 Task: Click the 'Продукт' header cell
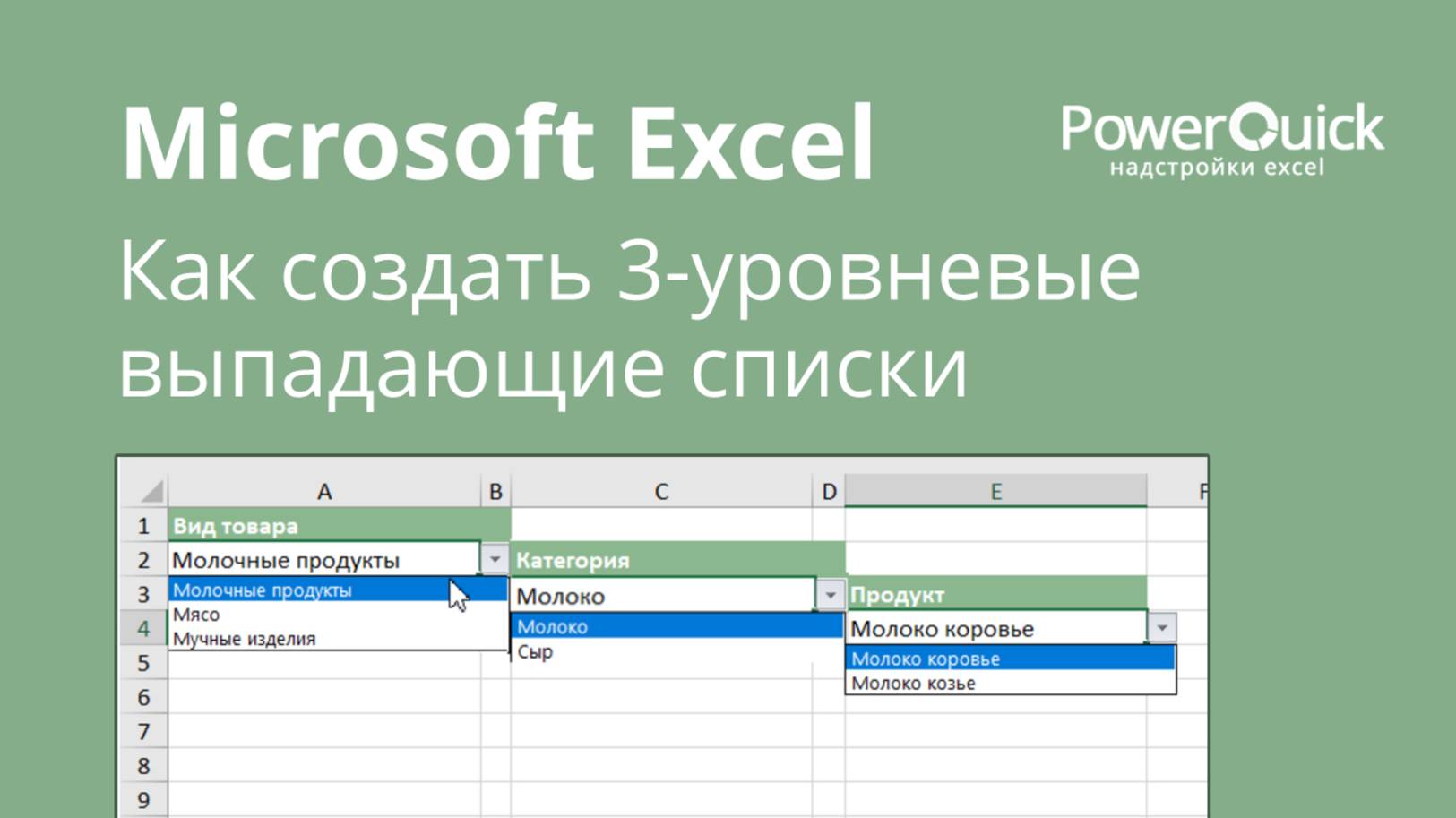996,594
